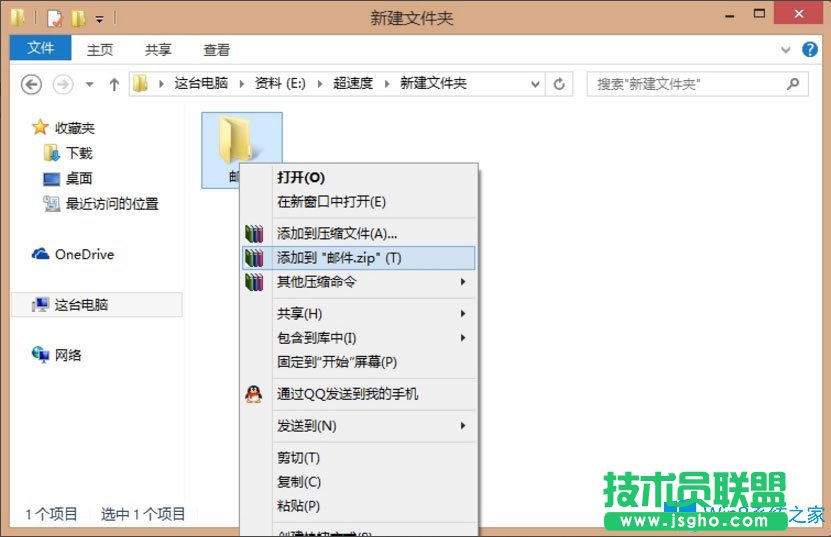Screen dimensions: 831x537
Task: Expand the arrow after 资料 (E:) in path
Action: [320, 84]
